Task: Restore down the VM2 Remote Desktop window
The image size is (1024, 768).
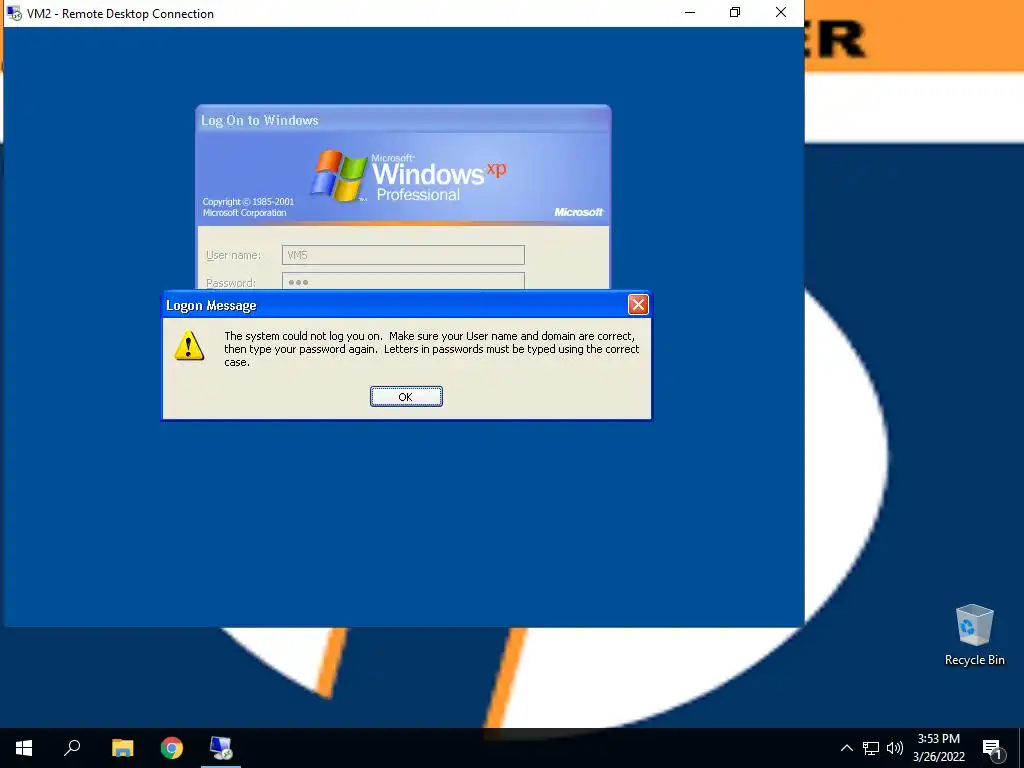Action: [x=735, y=12]
